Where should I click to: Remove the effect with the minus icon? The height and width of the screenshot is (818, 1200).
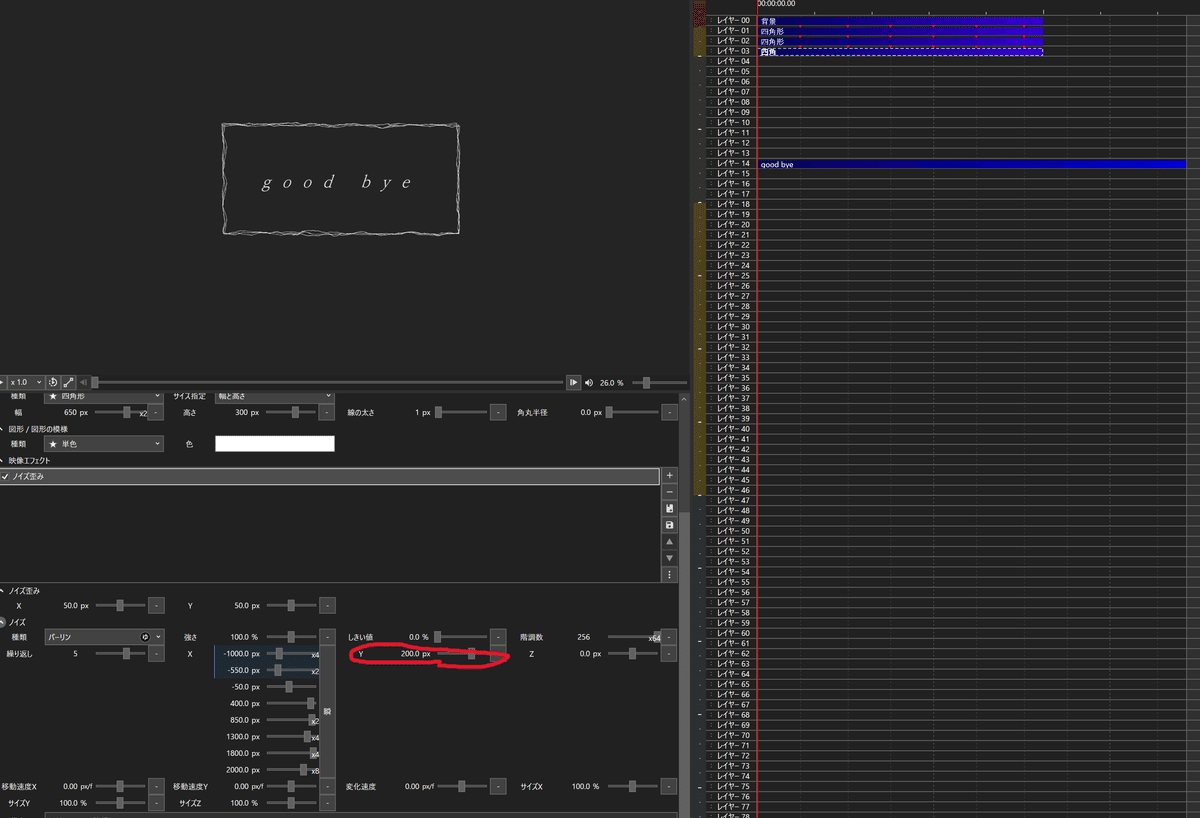coord(669,492)
